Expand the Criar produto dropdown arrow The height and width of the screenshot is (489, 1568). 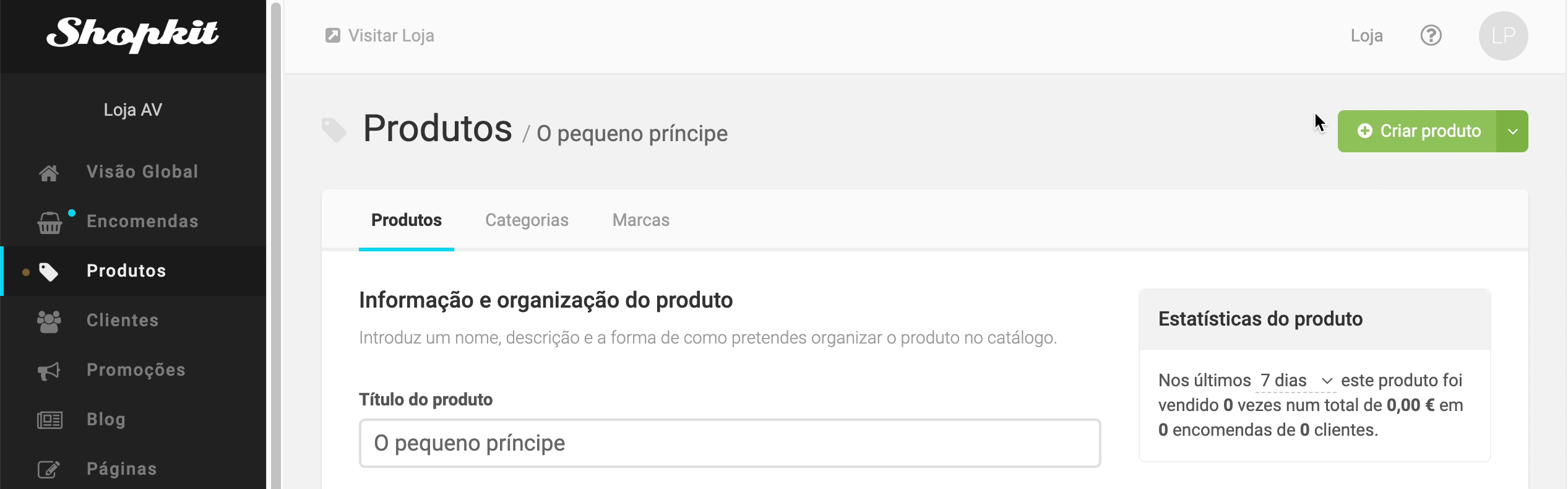[x=1512, y=131]
